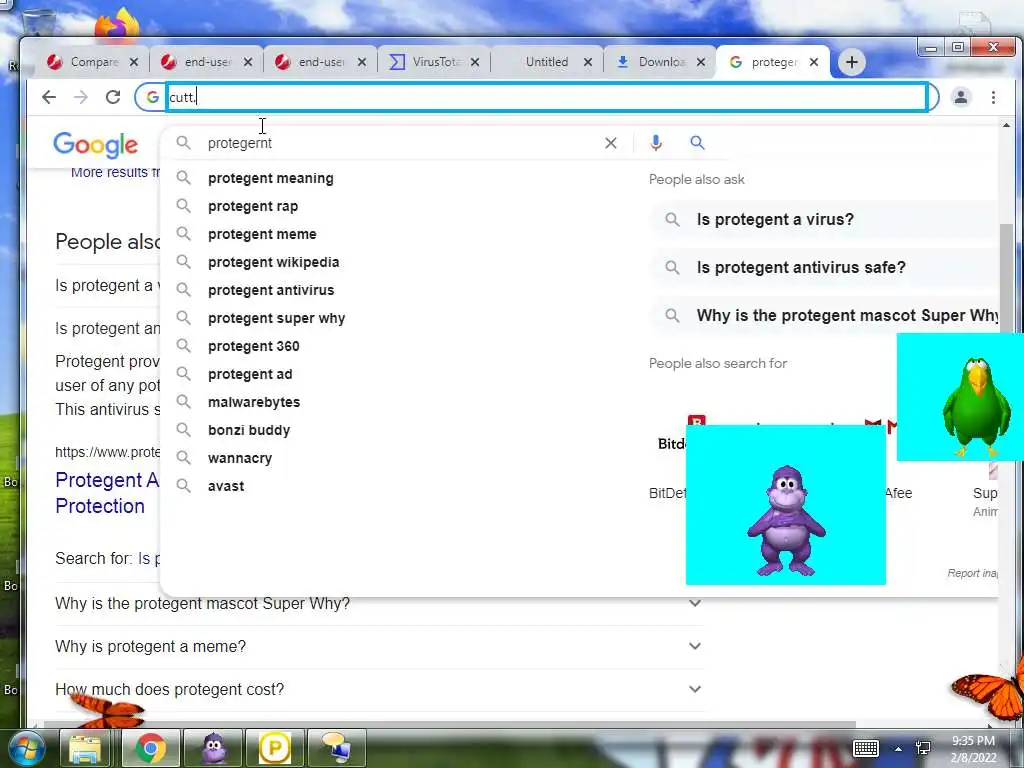
Task: Open the yellow P taskbar application
Action: 274,748
